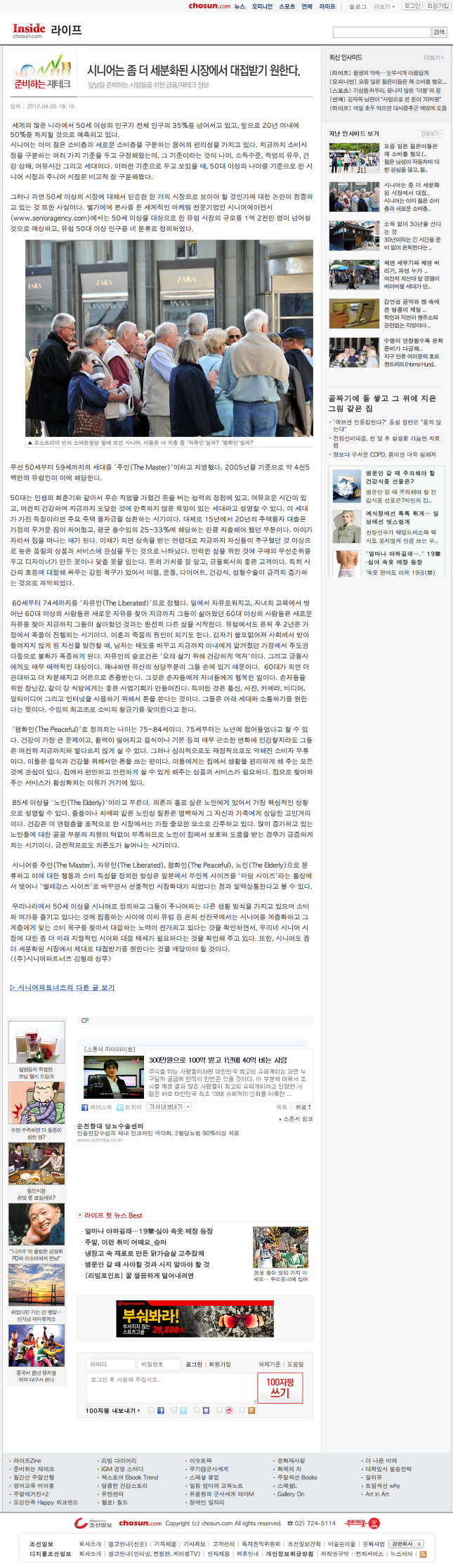Click the 우리이웃 badge icon in footer
Viewport: 453px width, 1568px height.
pos(362,1523)
